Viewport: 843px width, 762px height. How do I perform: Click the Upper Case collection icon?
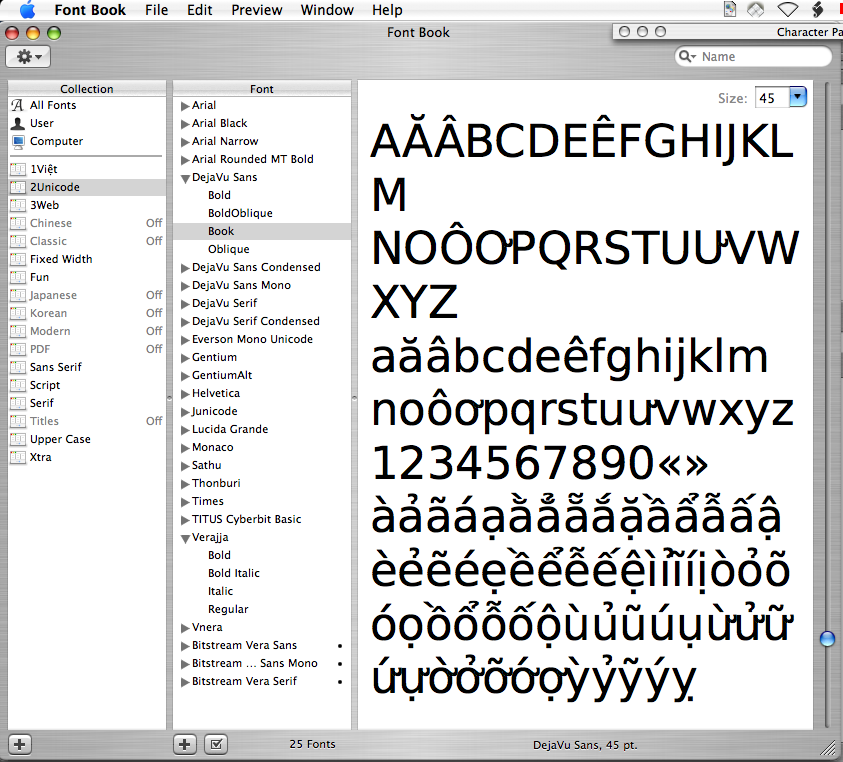coord(18,439)
